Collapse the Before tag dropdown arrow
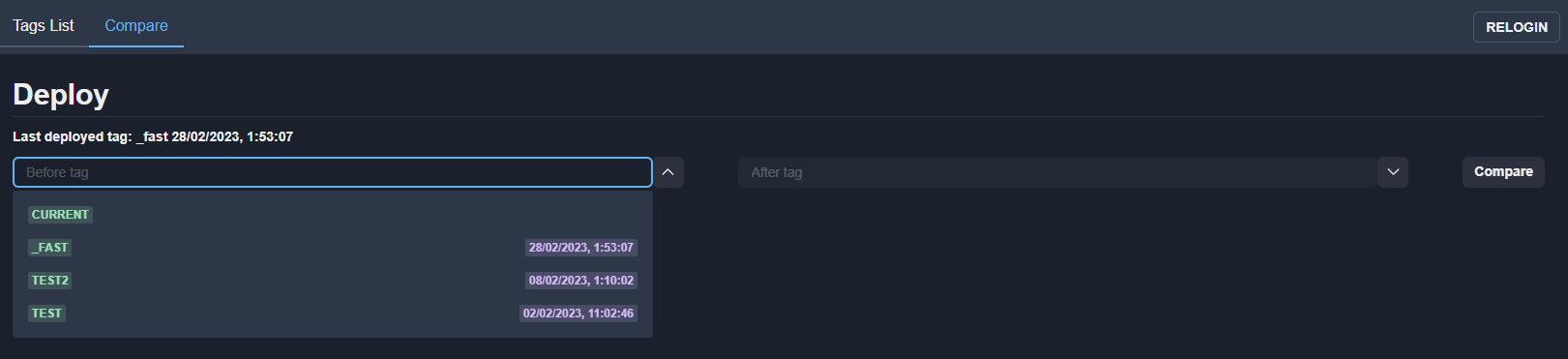The height and width of the screenshot is (359, 1568). tap(667, 172)
